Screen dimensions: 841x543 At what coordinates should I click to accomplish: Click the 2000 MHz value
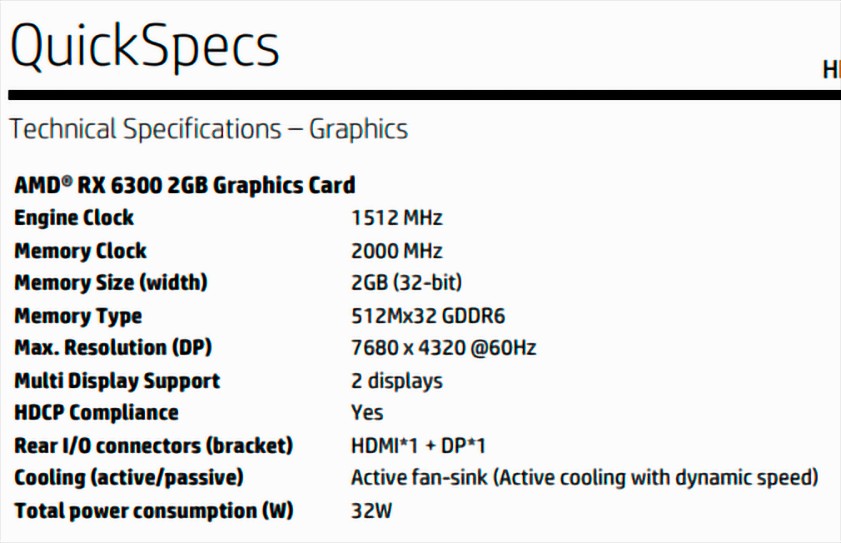396,251
